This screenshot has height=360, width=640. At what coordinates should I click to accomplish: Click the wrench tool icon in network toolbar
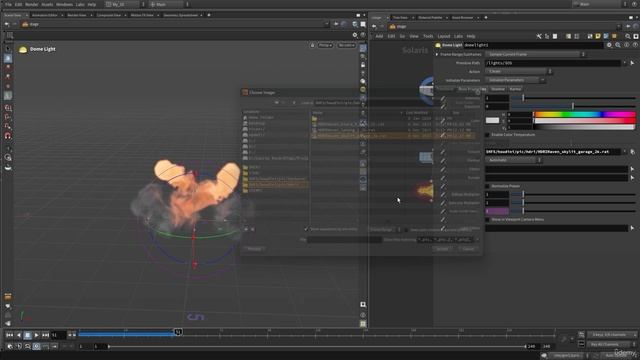[x=539, y=36]
